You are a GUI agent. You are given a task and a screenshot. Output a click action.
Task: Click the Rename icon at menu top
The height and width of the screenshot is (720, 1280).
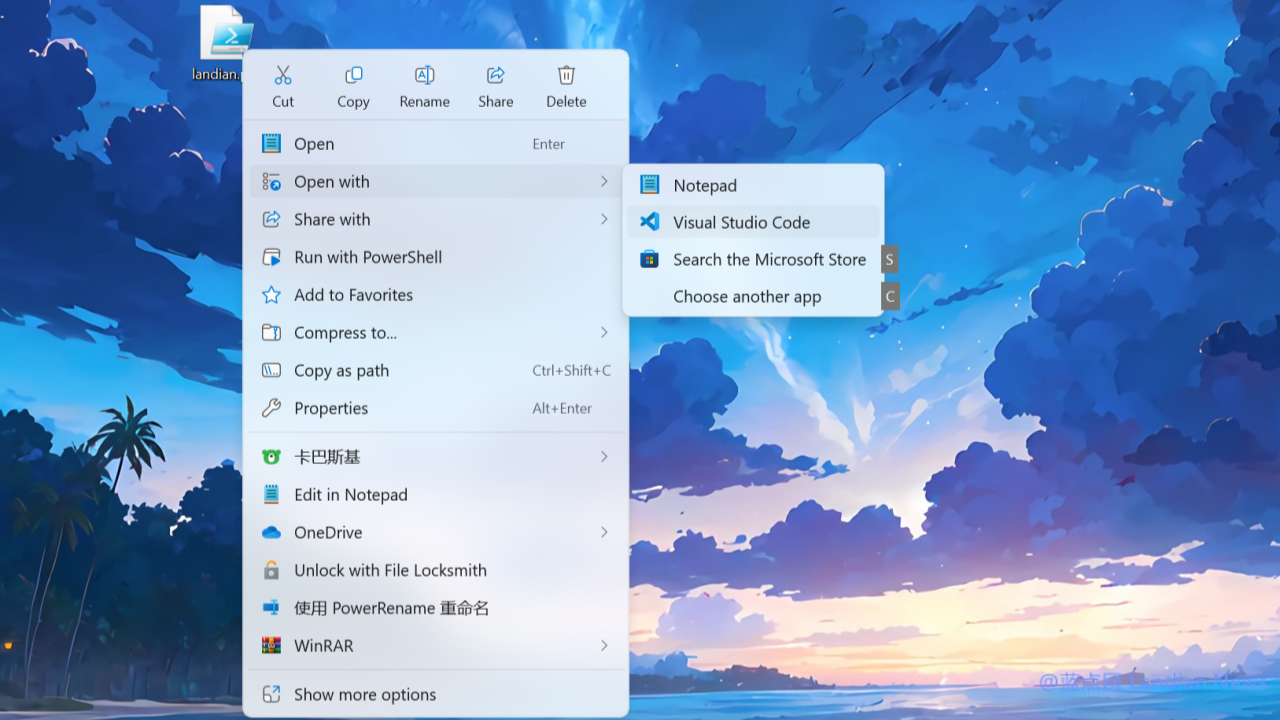(424, 76)
